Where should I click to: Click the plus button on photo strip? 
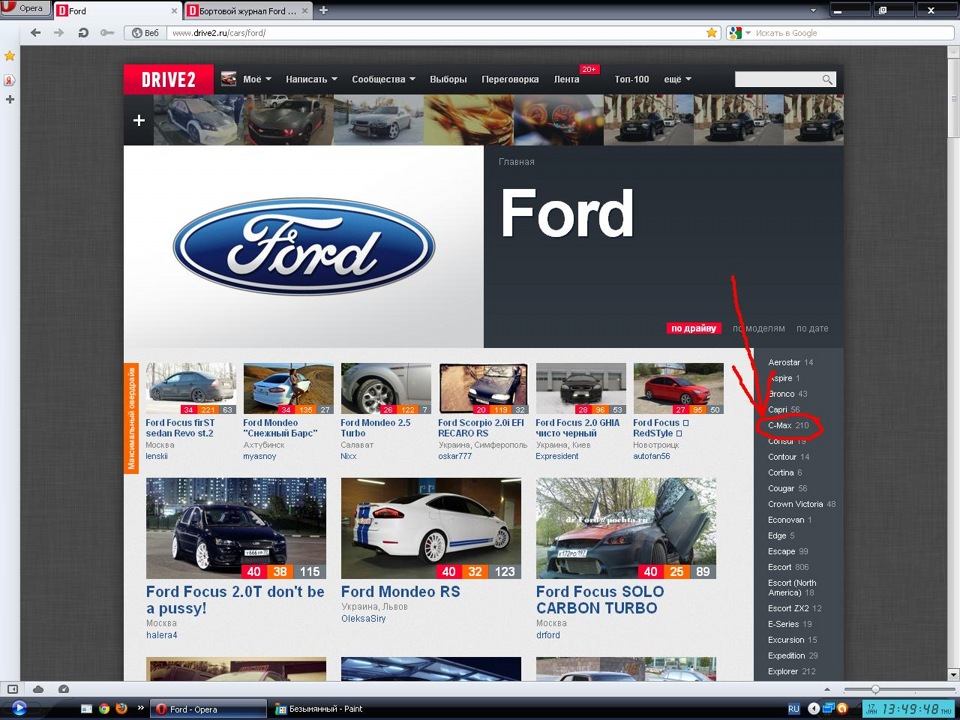pyautogui.click(x=139, y=120)
